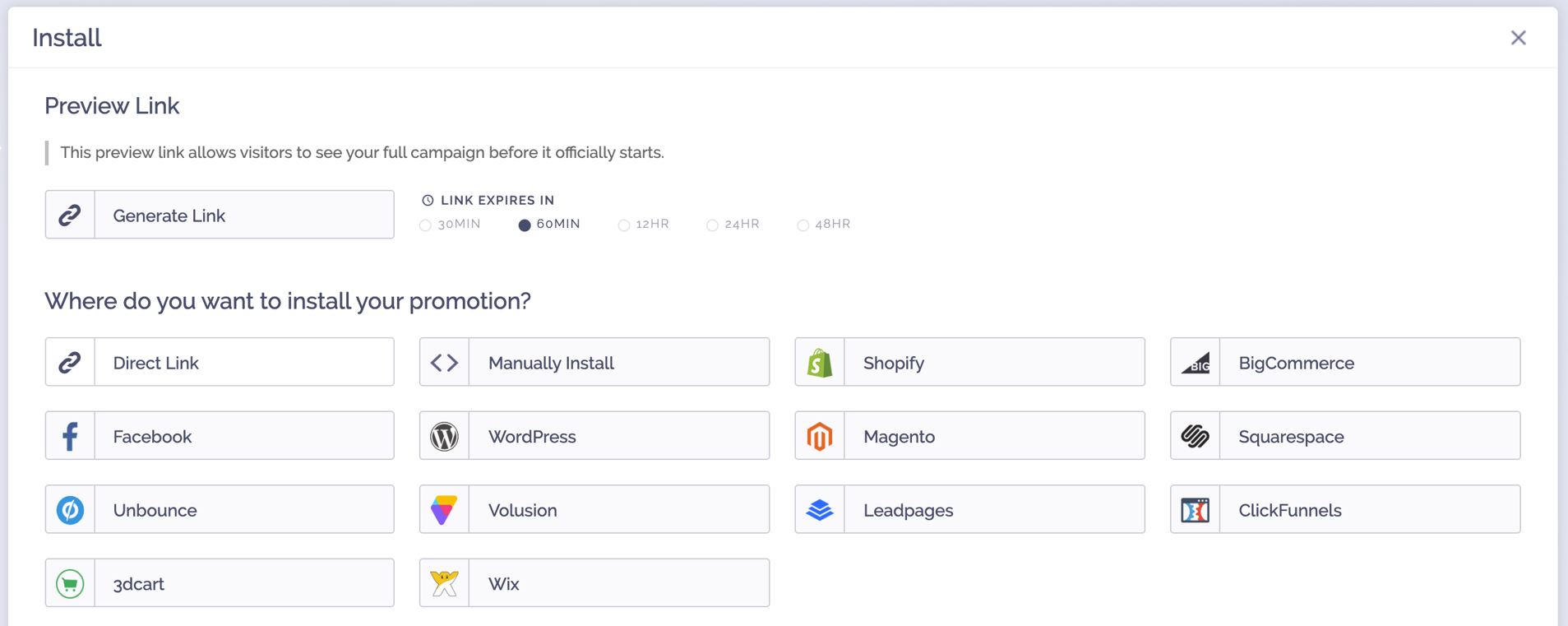
Task: Select Squarespace as install target
Action: tap(1345, 436)
